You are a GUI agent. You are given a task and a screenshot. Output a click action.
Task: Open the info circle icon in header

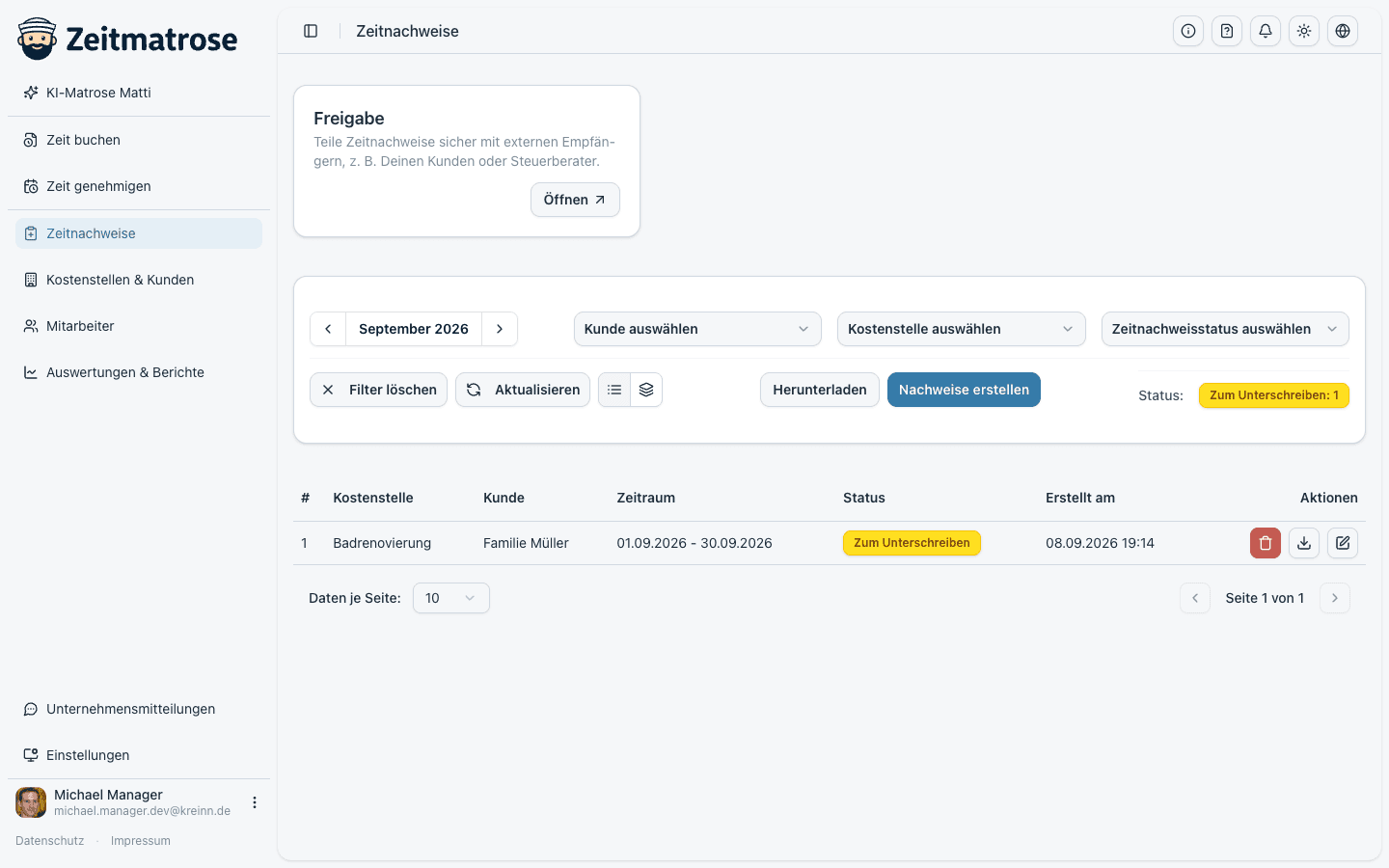point(1188,31)
